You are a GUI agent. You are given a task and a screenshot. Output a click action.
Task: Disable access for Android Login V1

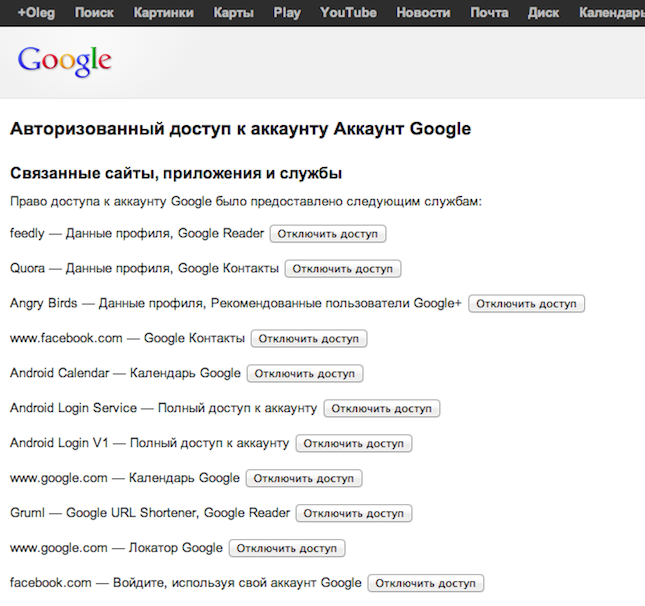(354, 443)
